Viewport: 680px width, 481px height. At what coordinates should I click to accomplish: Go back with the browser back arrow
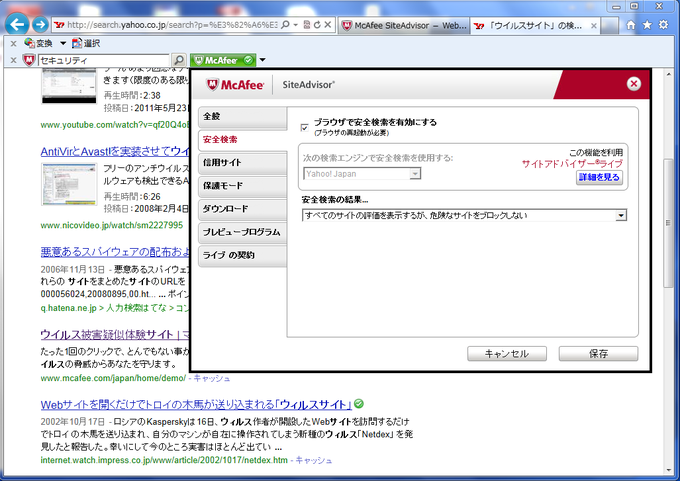pyautogui.click(x=17, y=24)
